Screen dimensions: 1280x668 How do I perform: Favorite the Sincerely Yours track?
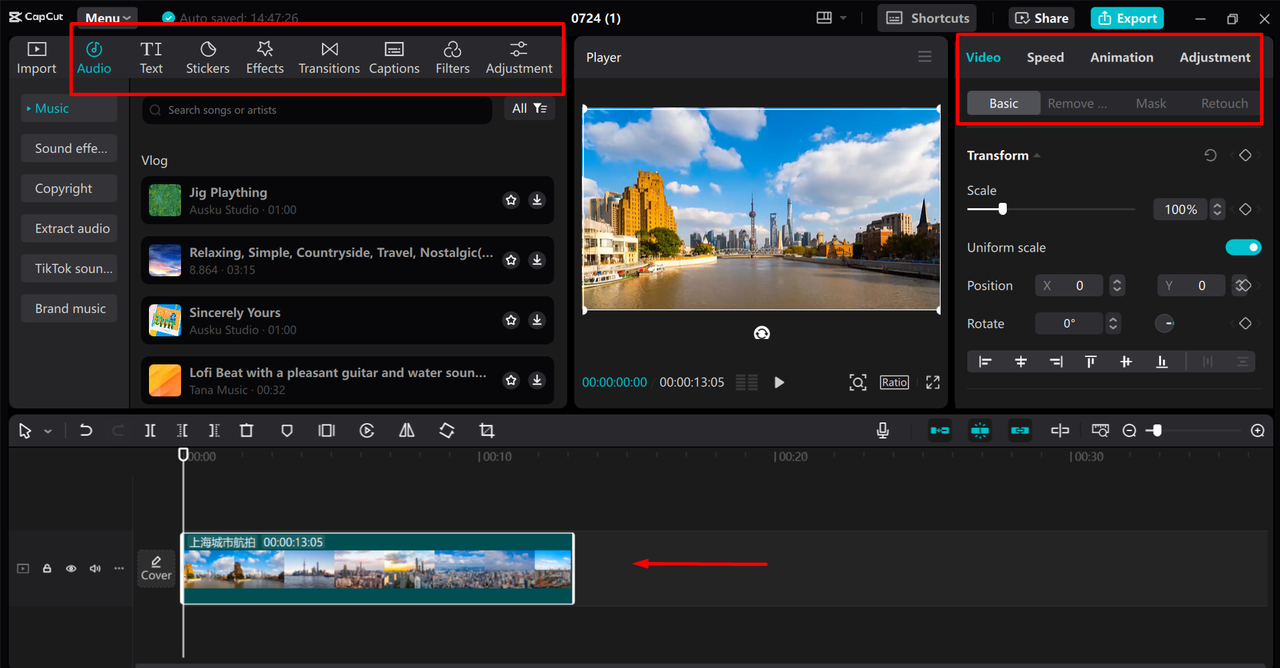click(511, 320)
